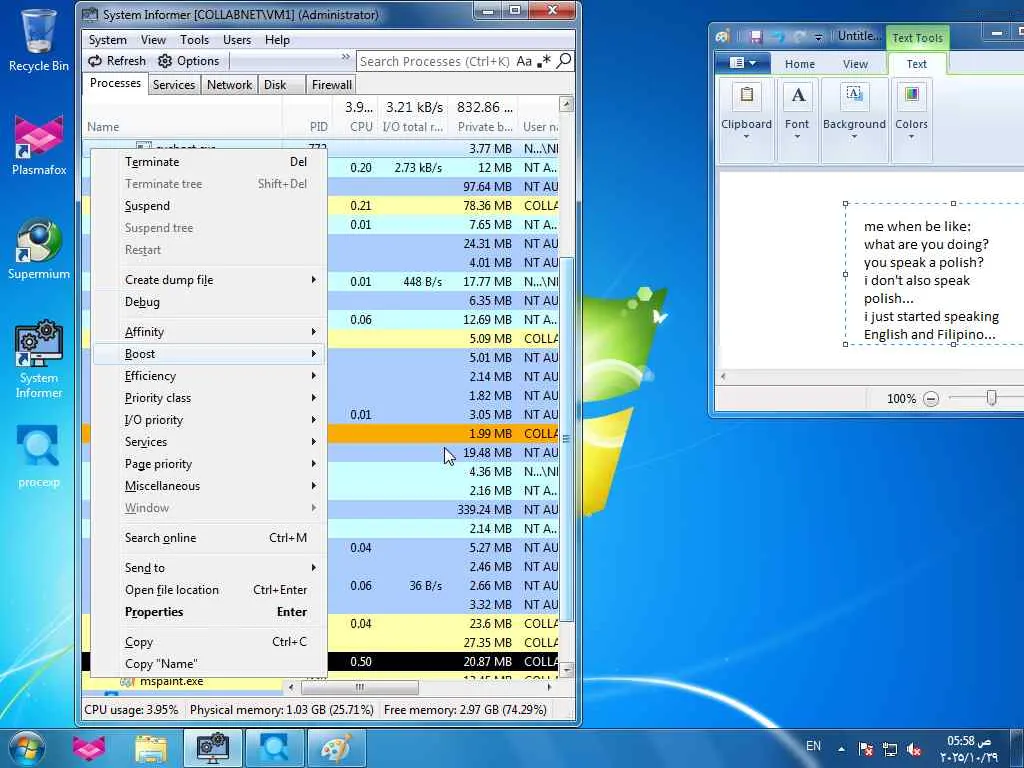This screenshot has height=768, width=1024.
Task: Choose Suspend in context menu
Action: [209, 206]
